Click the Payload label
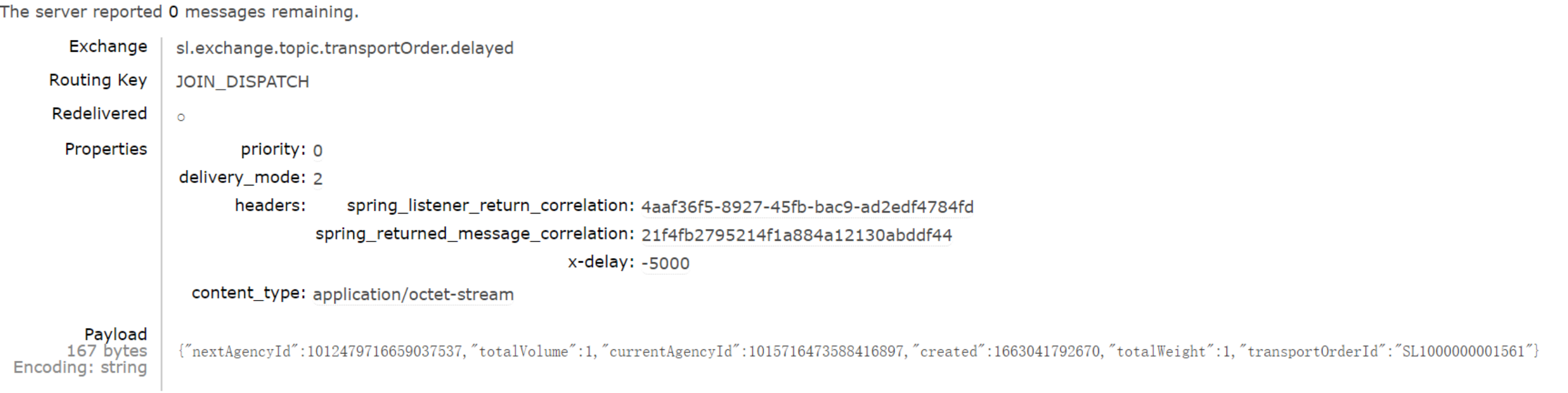 (x=116, y=334)
